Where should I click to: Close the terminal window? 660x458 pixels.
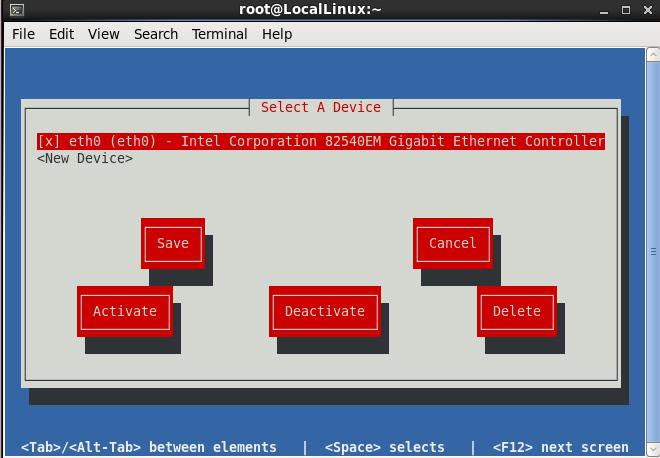648,10
